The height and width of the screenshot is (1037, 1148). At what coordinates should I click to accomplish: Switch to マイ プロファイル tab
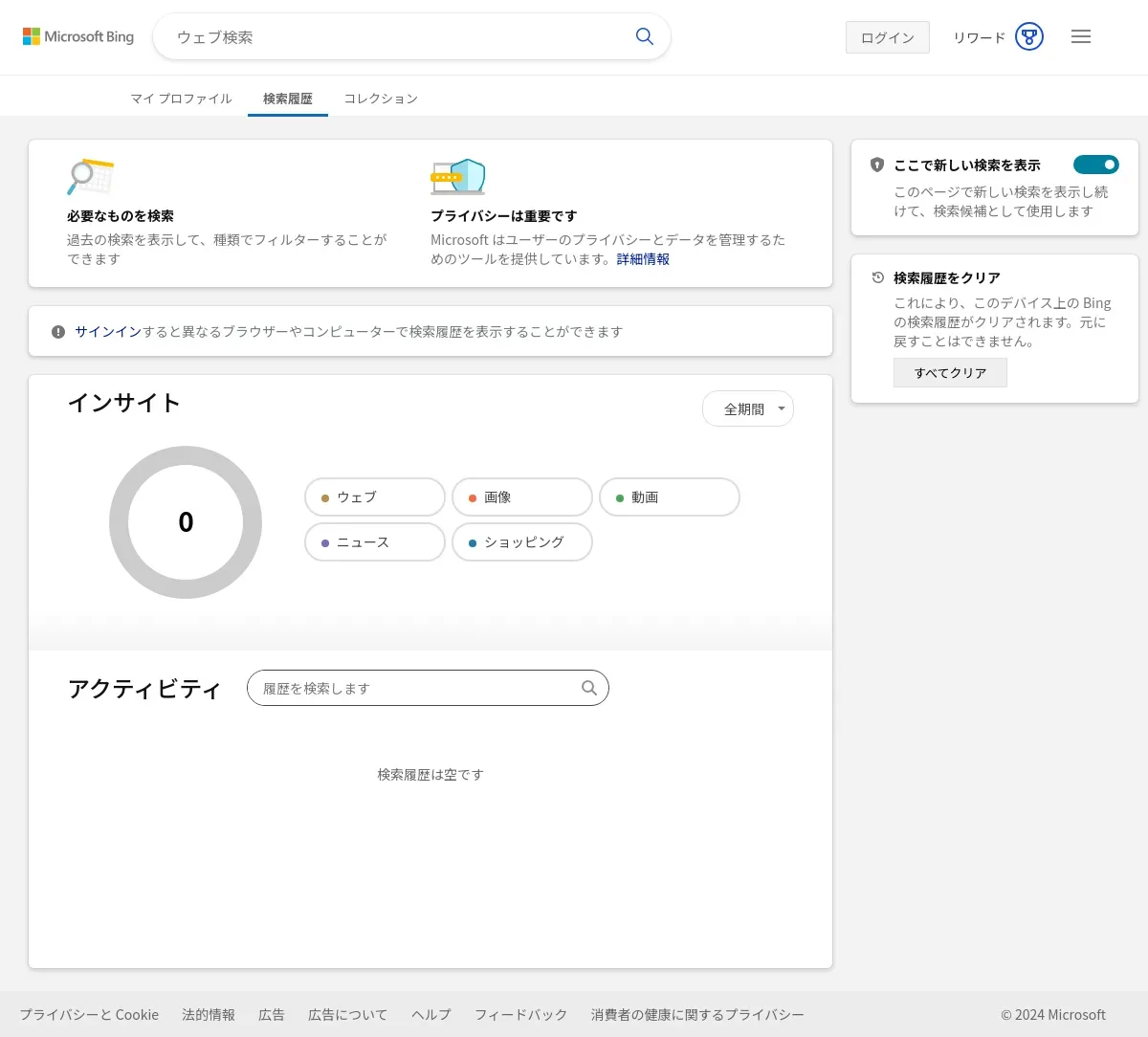pyautogui.click(x=181, y=99)
